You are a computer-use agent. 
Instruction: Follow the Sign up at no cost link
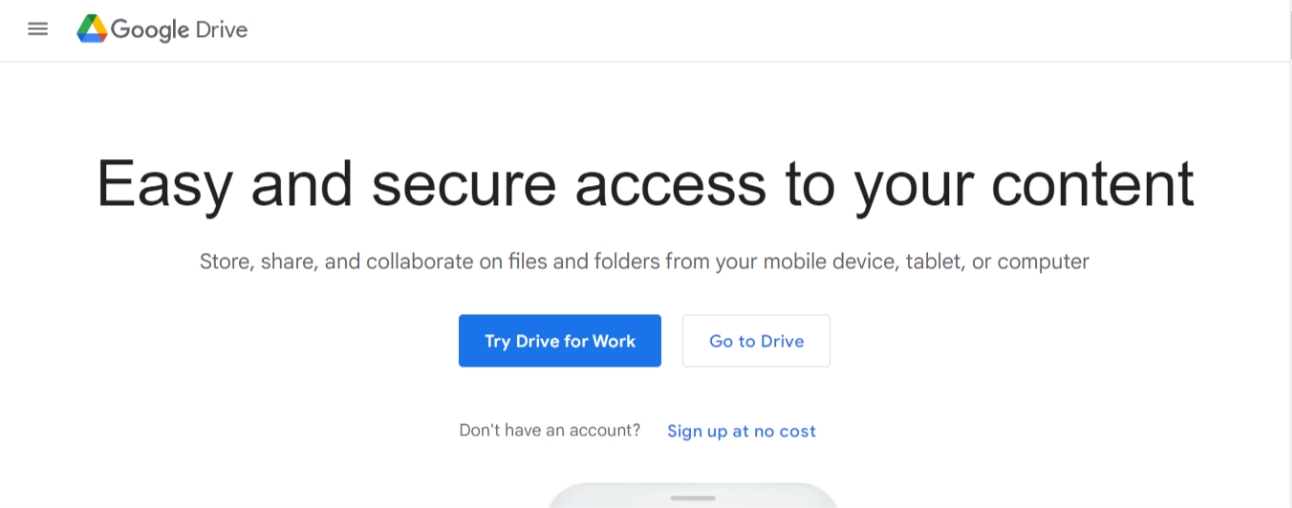pos(741,431)
